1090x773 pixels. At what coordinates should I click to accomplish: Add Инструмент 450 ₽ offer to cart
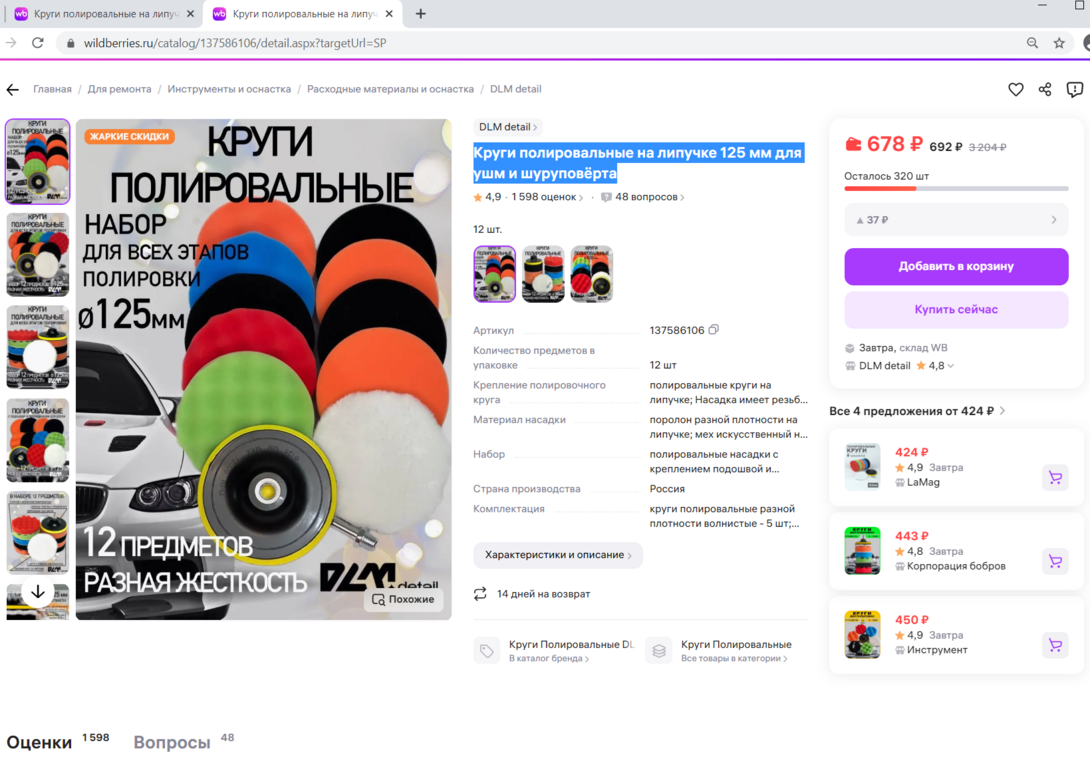tap(1055, 645)
